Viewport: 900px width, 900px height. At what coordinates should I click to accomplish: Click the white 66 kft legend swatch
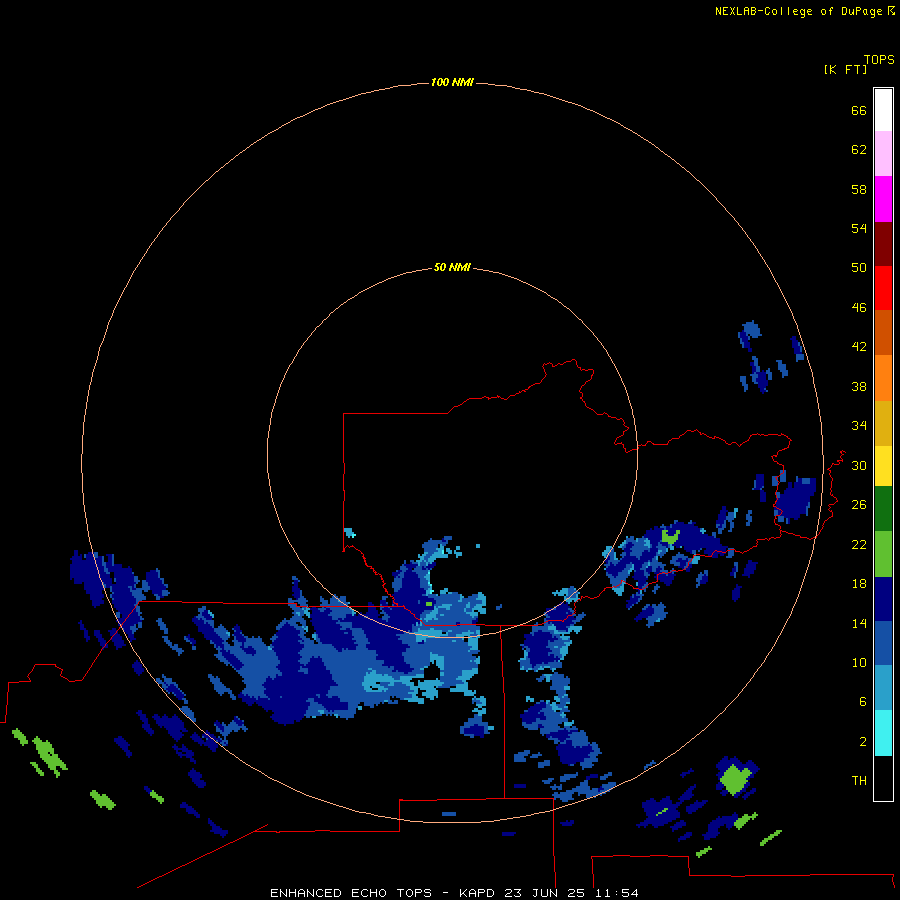pos(883,110)
